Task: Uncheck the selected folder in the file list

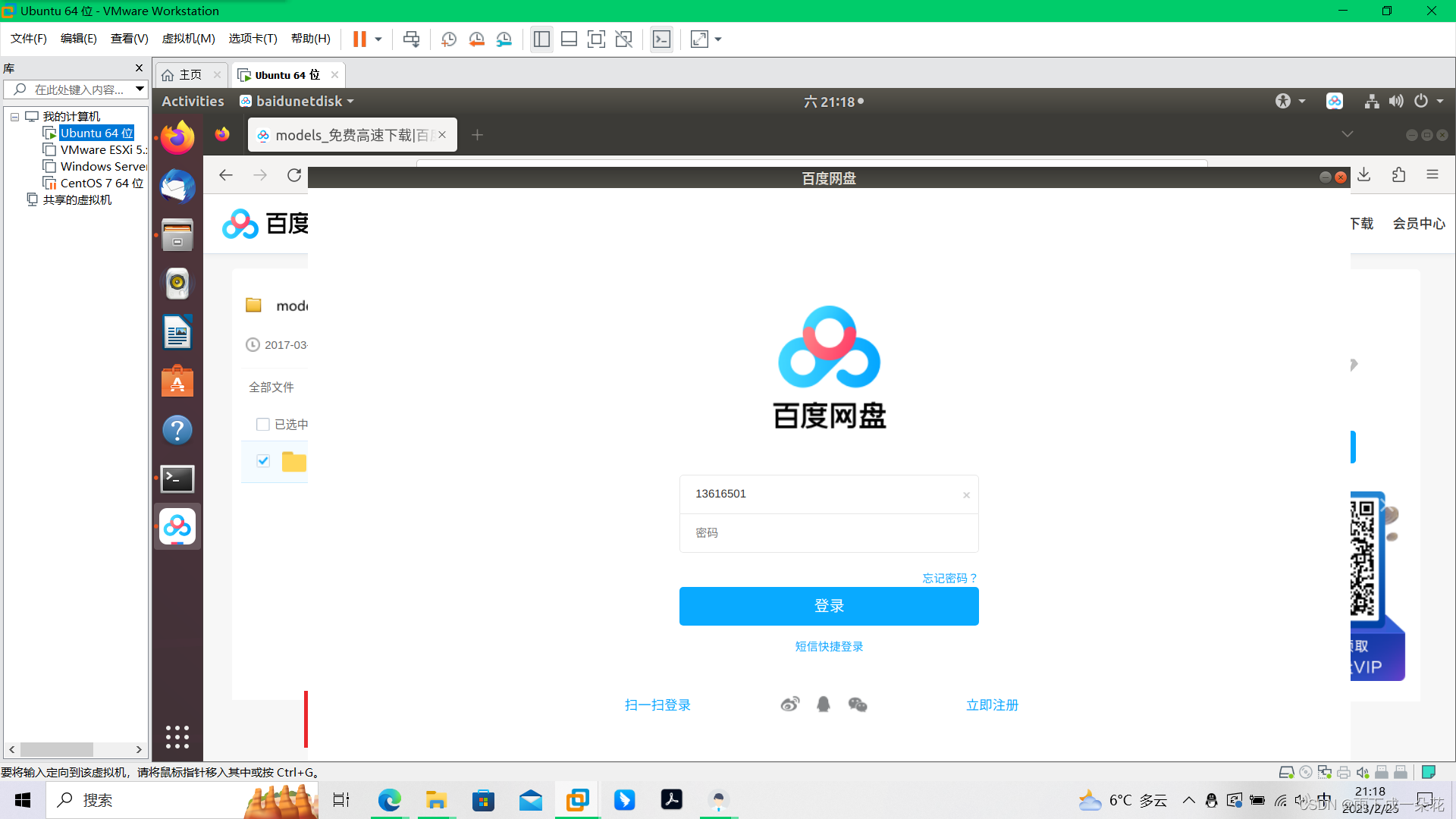Action: pyautogui.click(x=263, y=460)
